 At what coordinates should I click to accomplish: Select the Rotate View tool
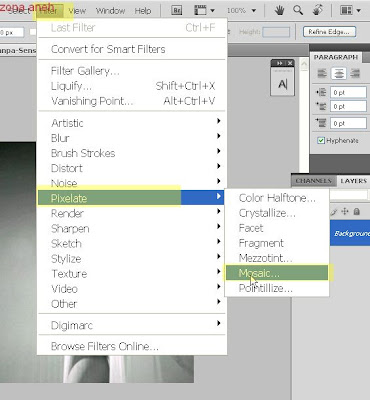[317, 10]
